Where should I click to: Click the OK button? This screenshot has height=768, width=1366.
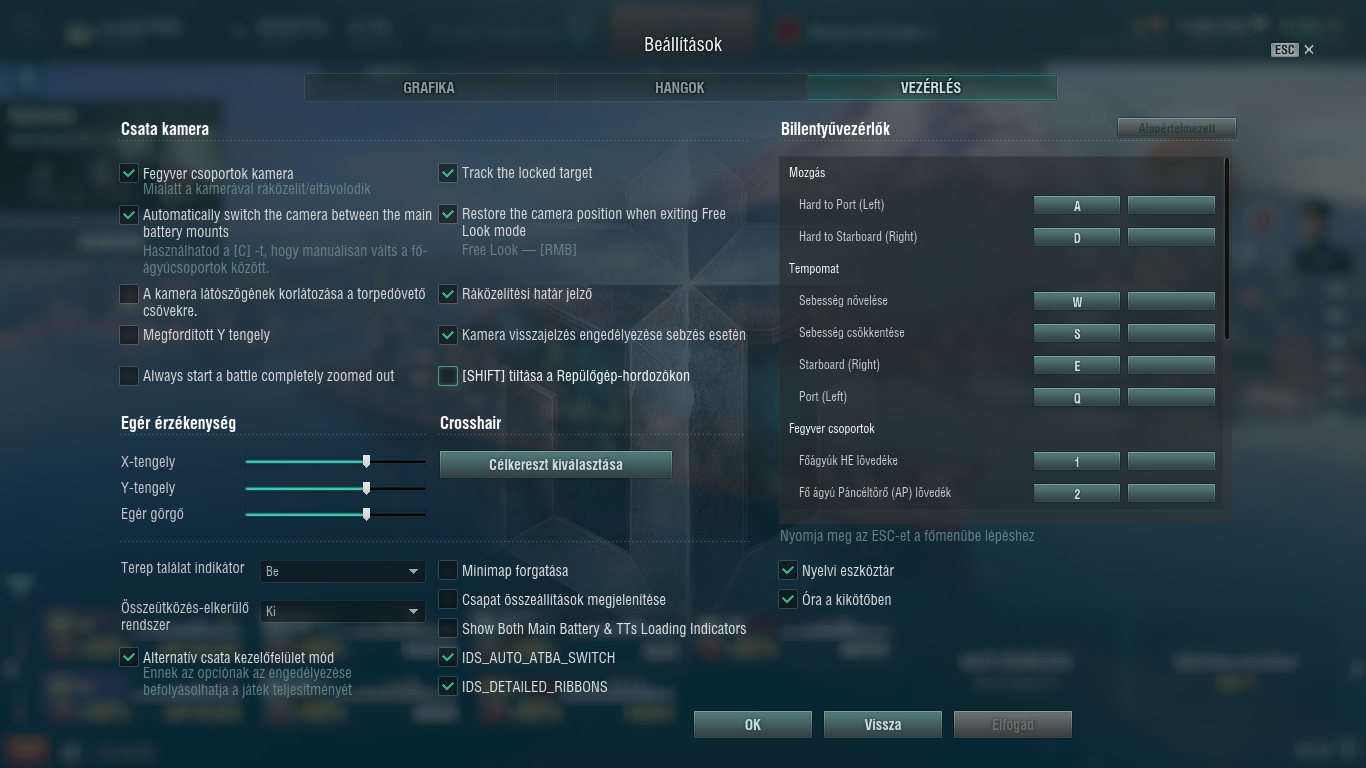coord(753,725)
